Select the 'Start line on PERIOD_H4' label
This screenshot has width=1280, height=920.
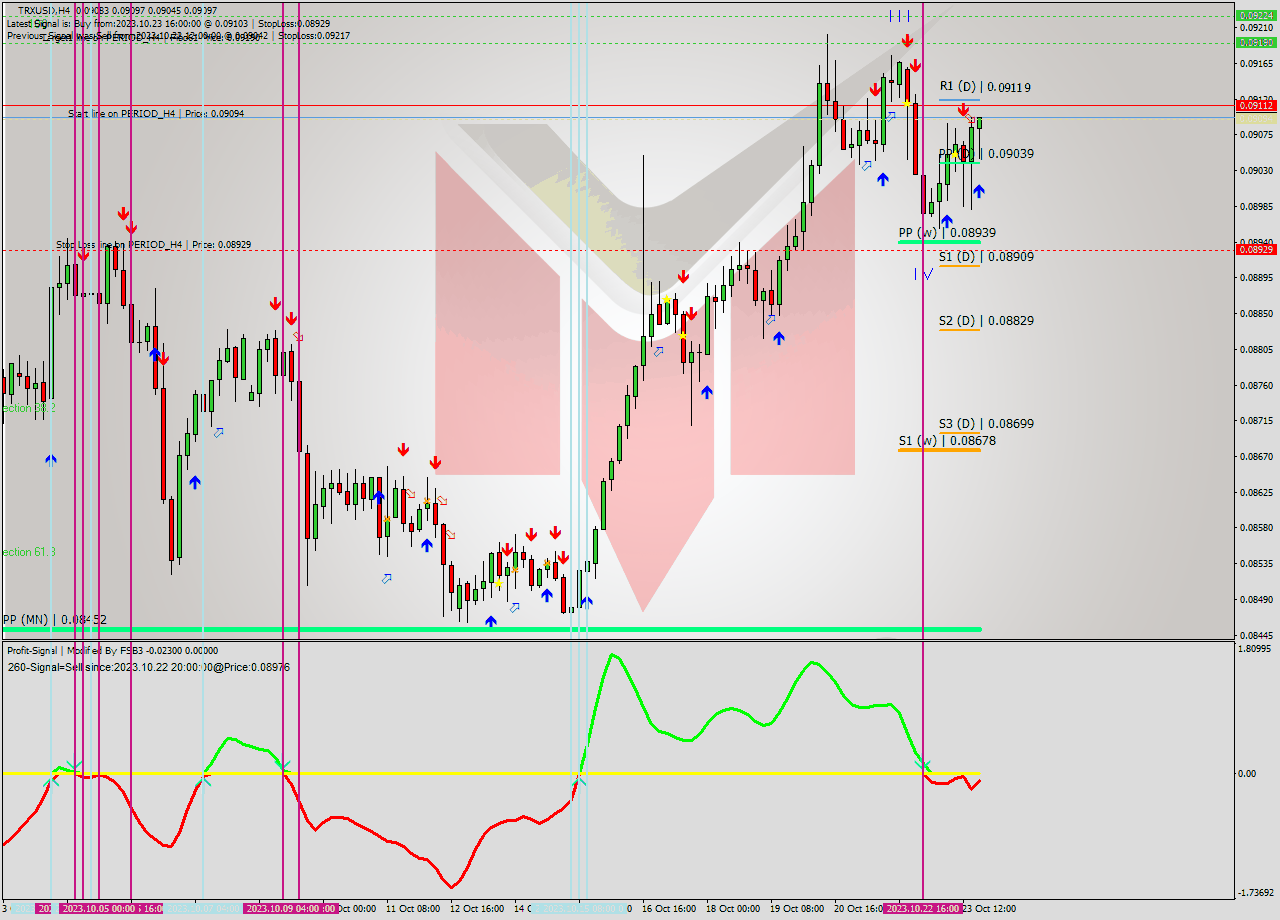click(156, 113)
